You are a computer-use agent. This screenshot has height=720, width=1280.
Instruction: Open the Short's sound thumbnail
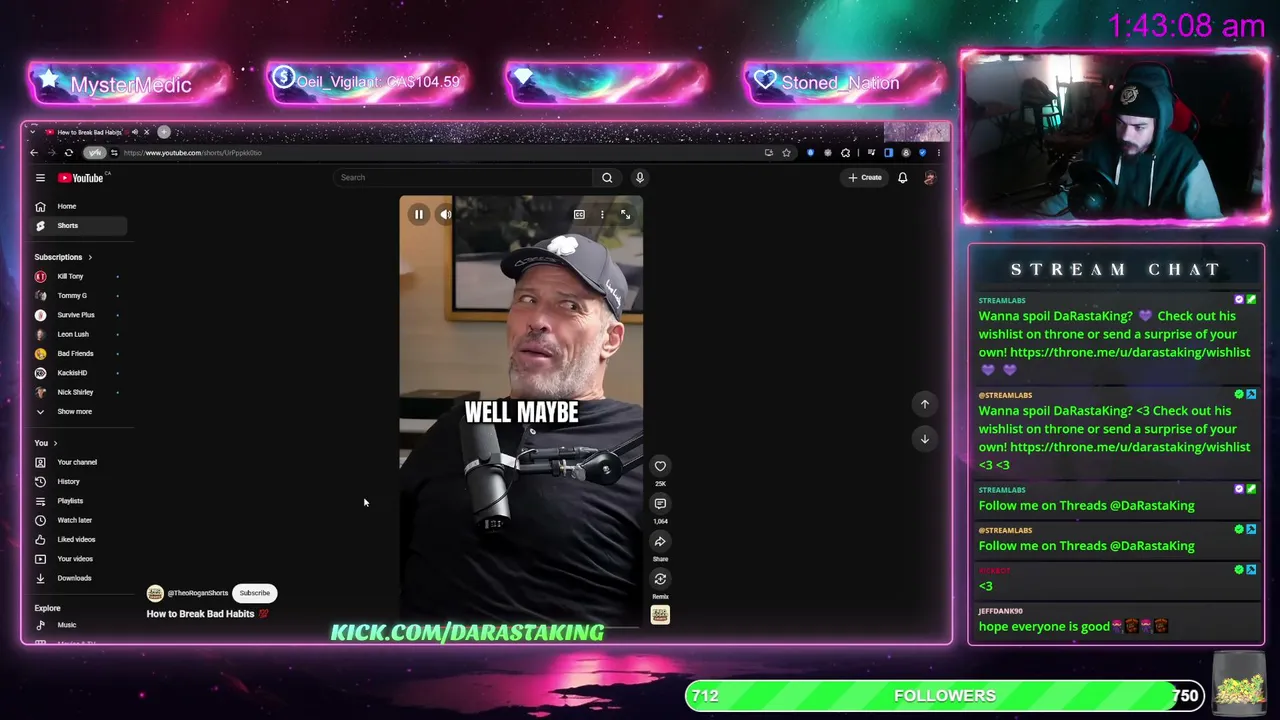coord(660,615)
